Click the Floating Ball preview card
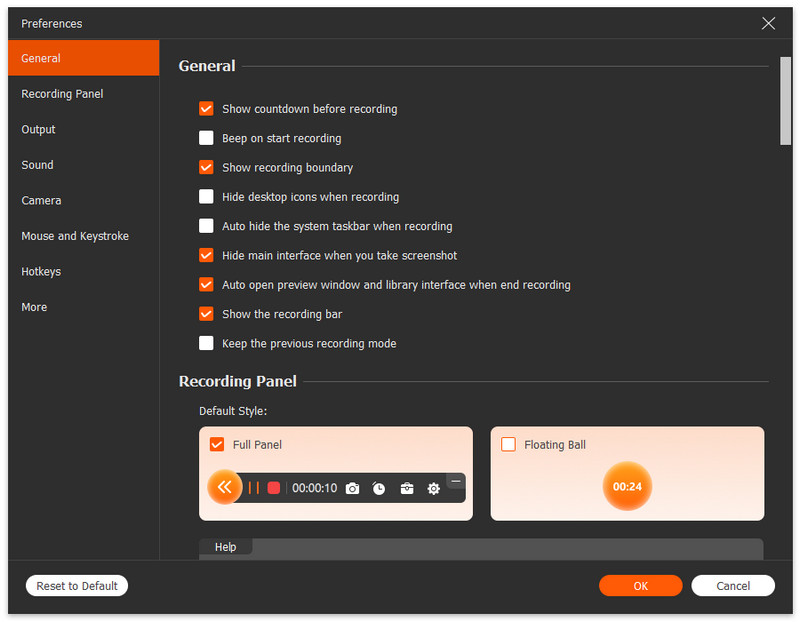Viewport: 800px width, 622px height. (627, 474)
